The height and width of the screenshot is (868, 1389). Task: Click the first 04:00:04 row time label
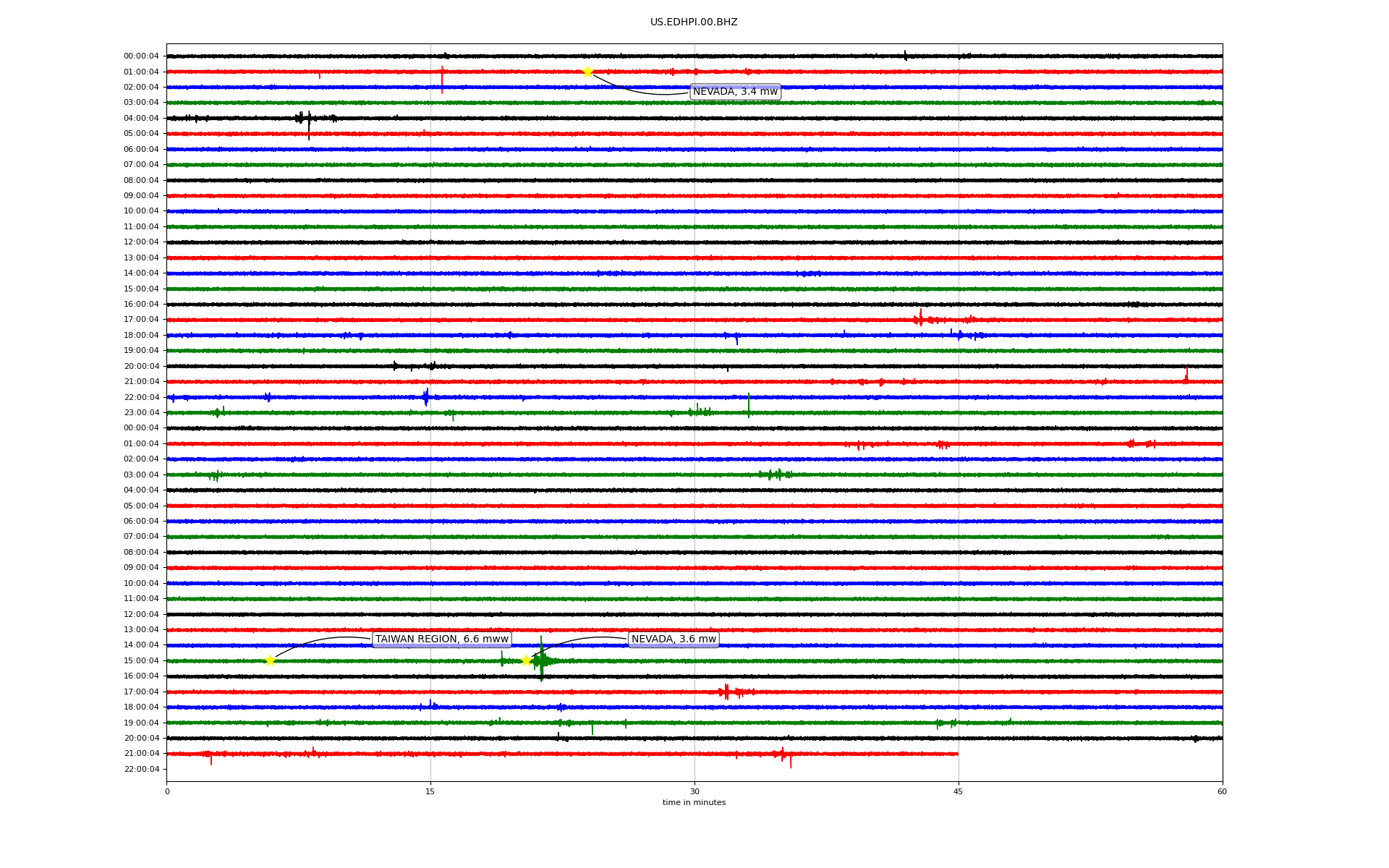click(x=141, y=119)
